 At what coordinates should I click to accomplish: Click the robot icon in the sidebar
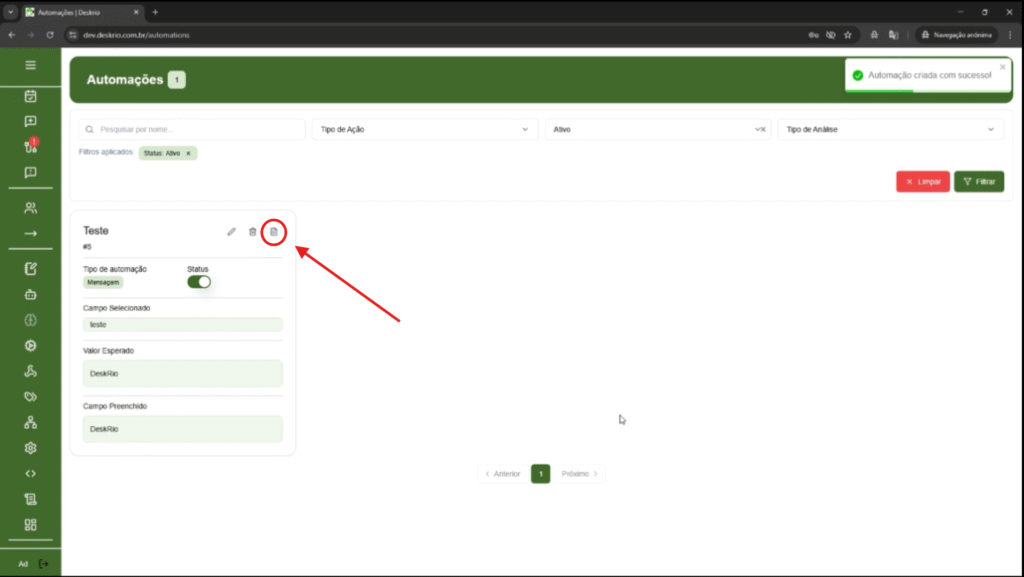[x=30, y=294]
